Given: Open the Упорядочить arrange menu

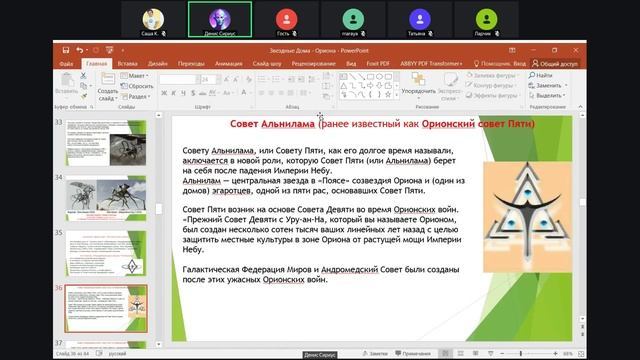Looking at the screenshot, I should tap(418, 86).
